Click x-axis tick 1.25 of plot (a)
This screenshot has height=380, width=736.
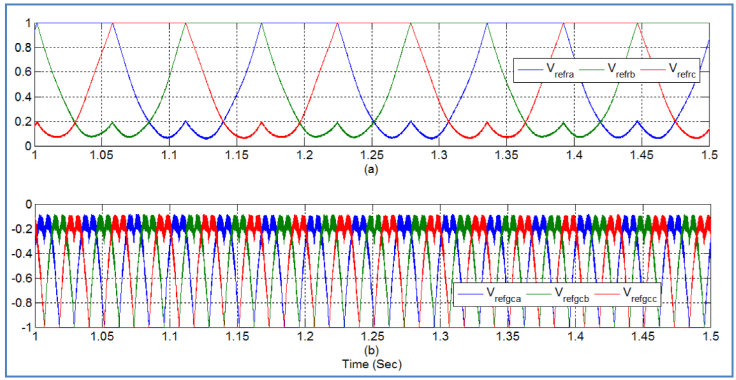point(372,156)
